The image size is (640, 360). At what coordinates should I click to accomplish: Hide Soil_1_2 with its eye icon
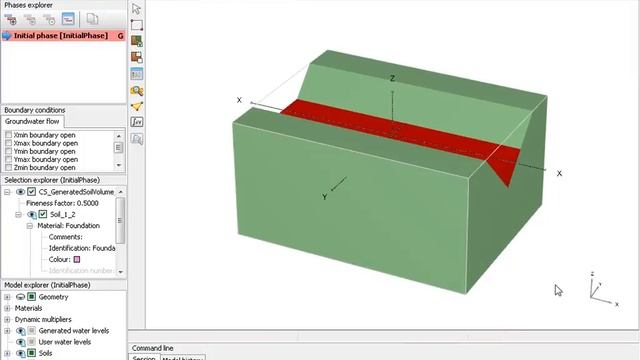pos(31,215)
